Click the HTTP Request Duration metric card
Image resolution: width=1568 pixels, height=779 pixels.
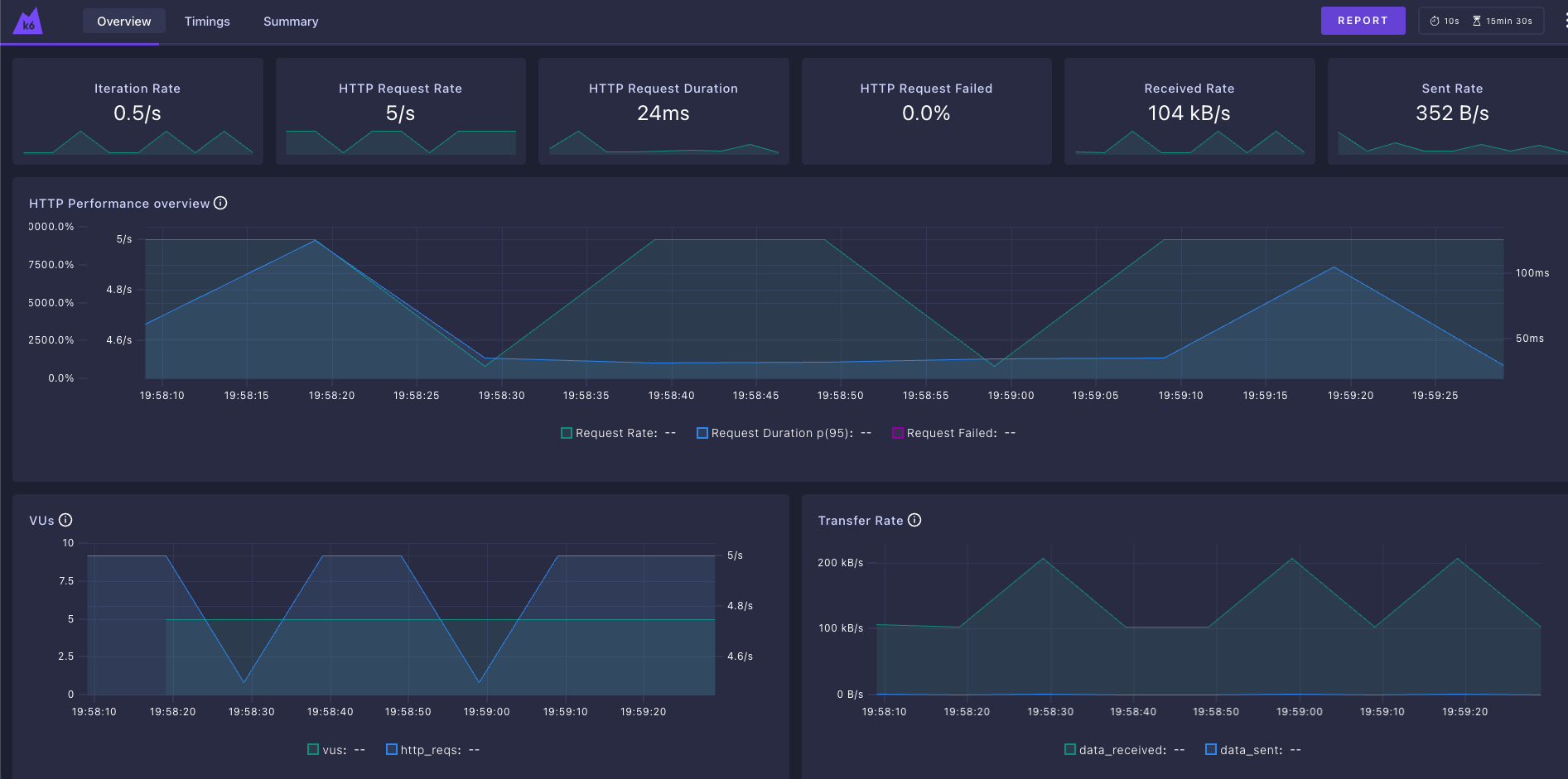click(x=663, y=112)
